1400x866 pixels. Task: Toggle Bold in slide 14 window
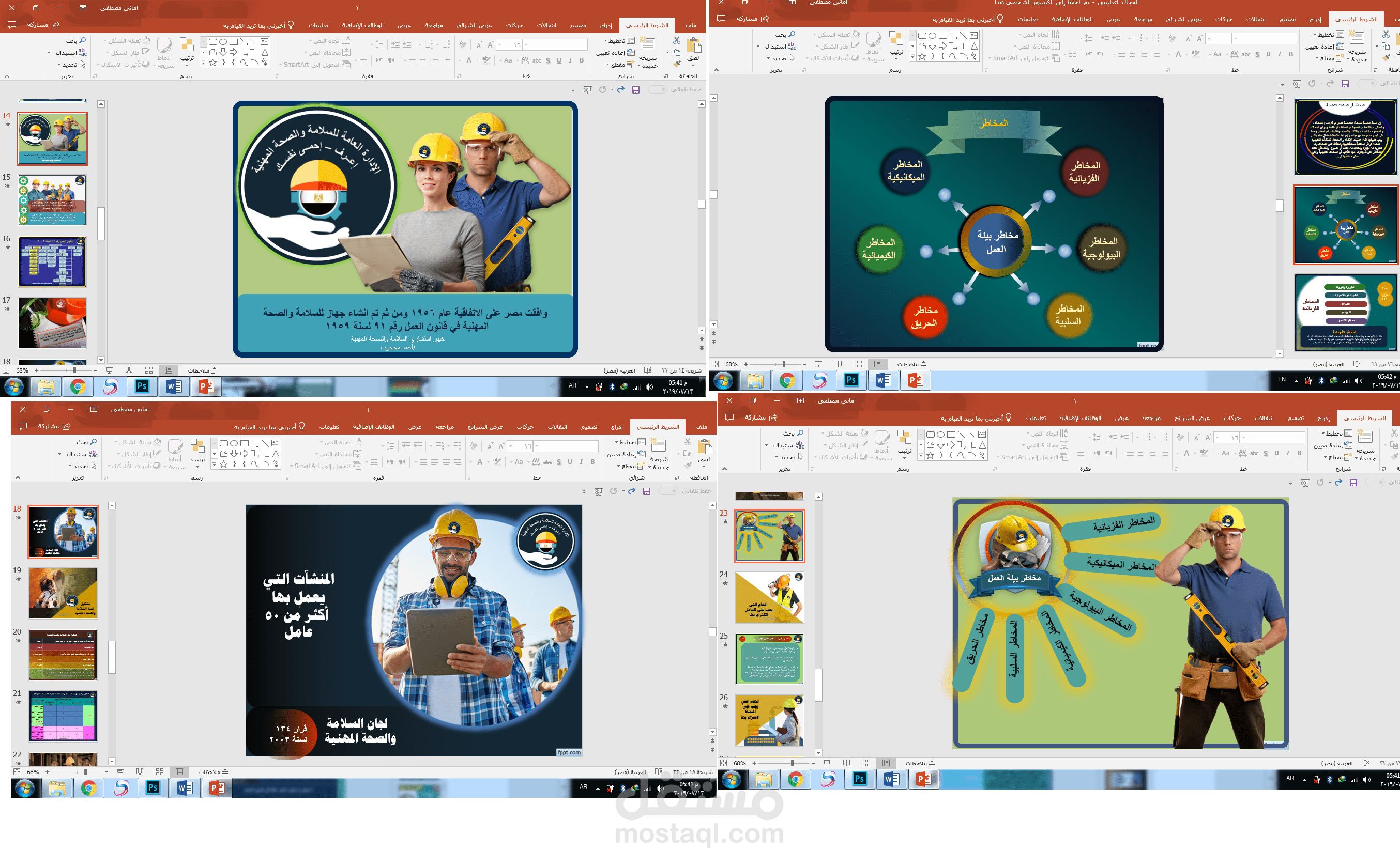[582, 60]
